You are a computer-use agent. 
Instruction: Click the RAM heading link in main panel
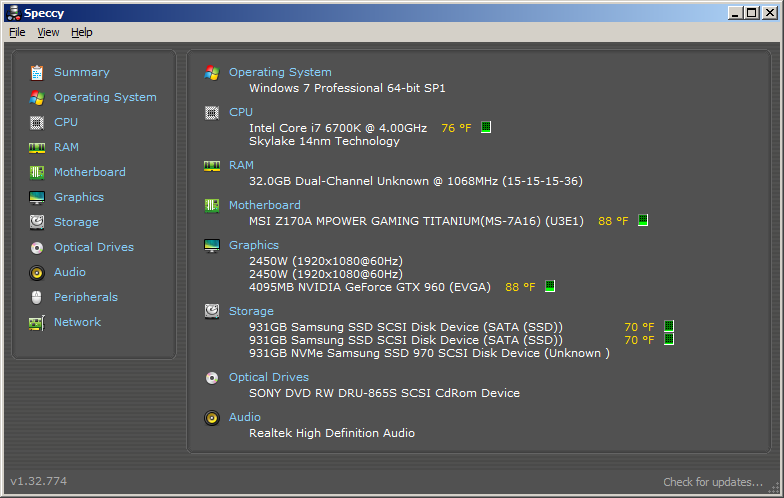242,165
